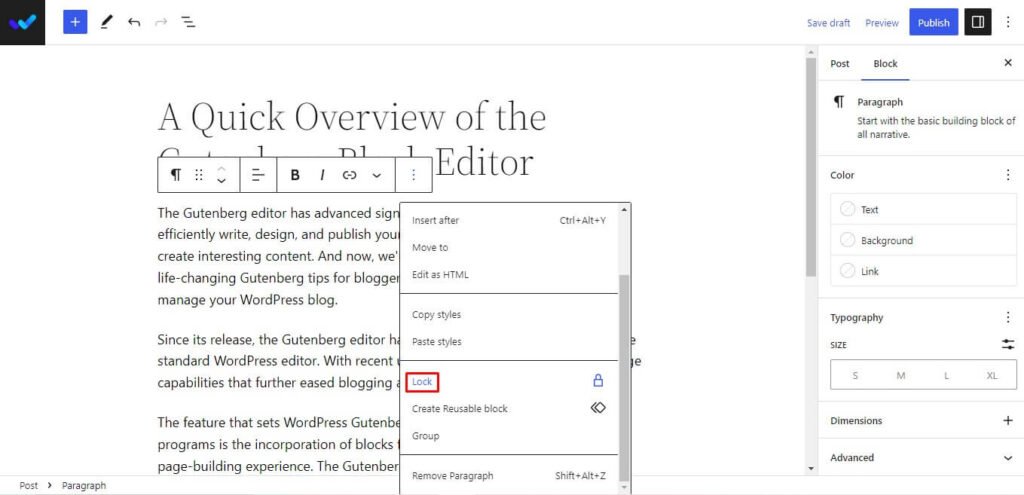Choose the Background color swatch
Image resolution: width=1024 pixels, height=495 pixels.
pyautogui.click(x=848, y=240)
